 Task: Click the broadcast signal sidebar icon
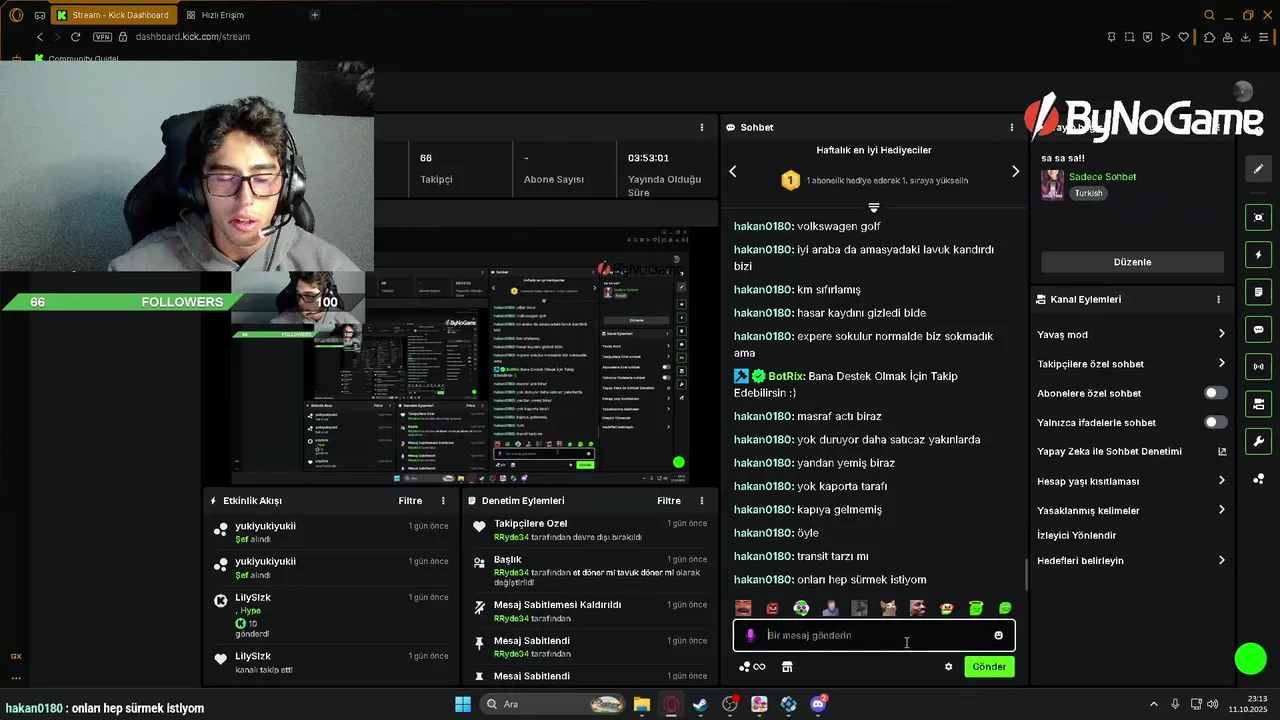pyautogui.click(x=1258, y=367)
